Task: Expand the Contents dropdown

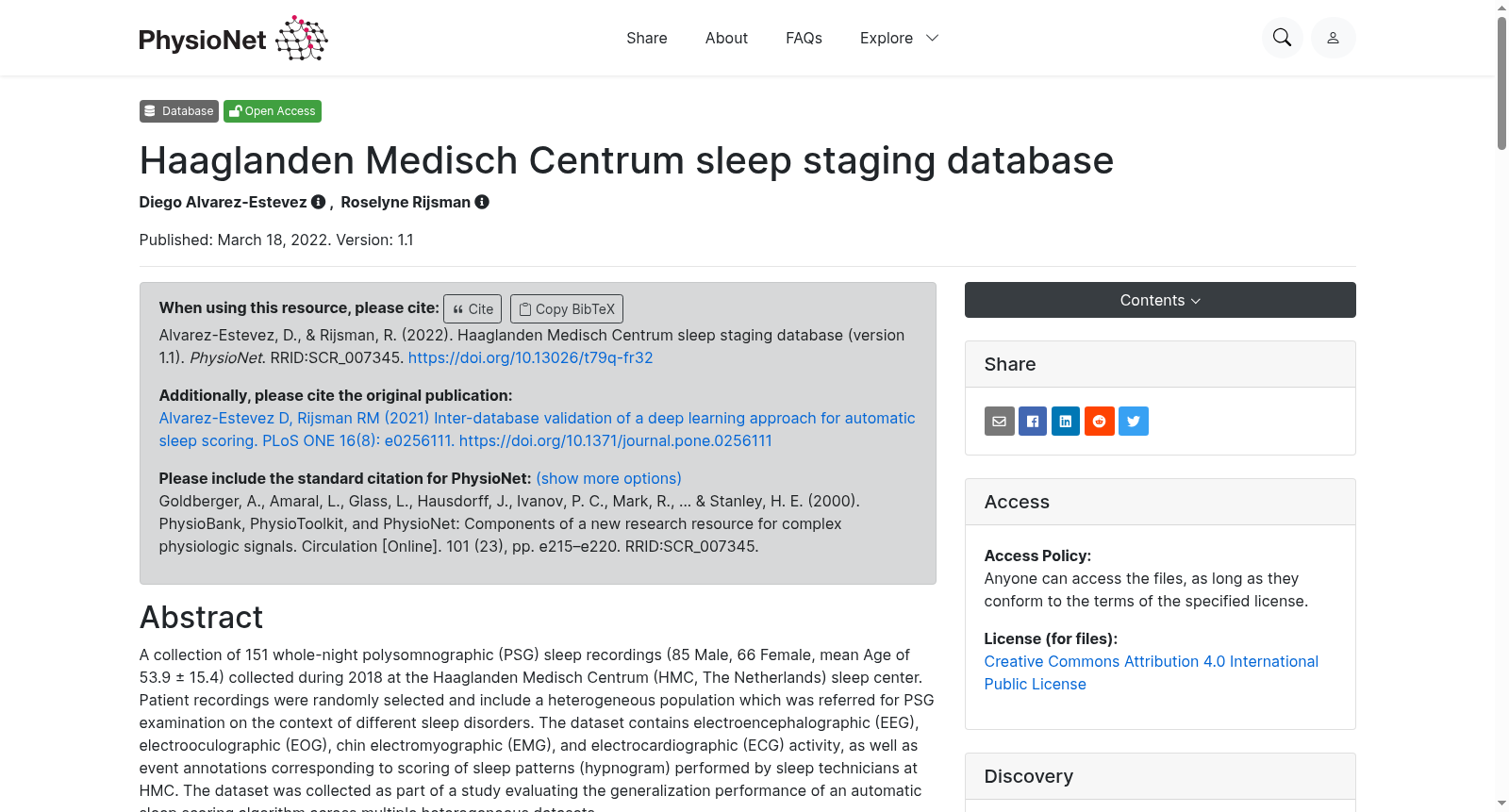Action: (x=1160, y=300)
